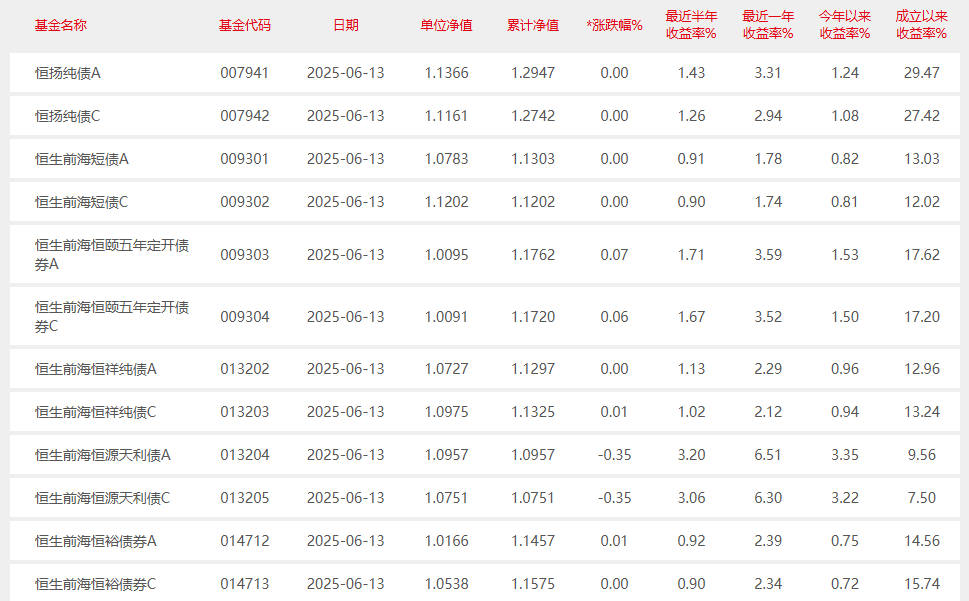
Task: Click the 日期 column header
Action: (345, 25)
